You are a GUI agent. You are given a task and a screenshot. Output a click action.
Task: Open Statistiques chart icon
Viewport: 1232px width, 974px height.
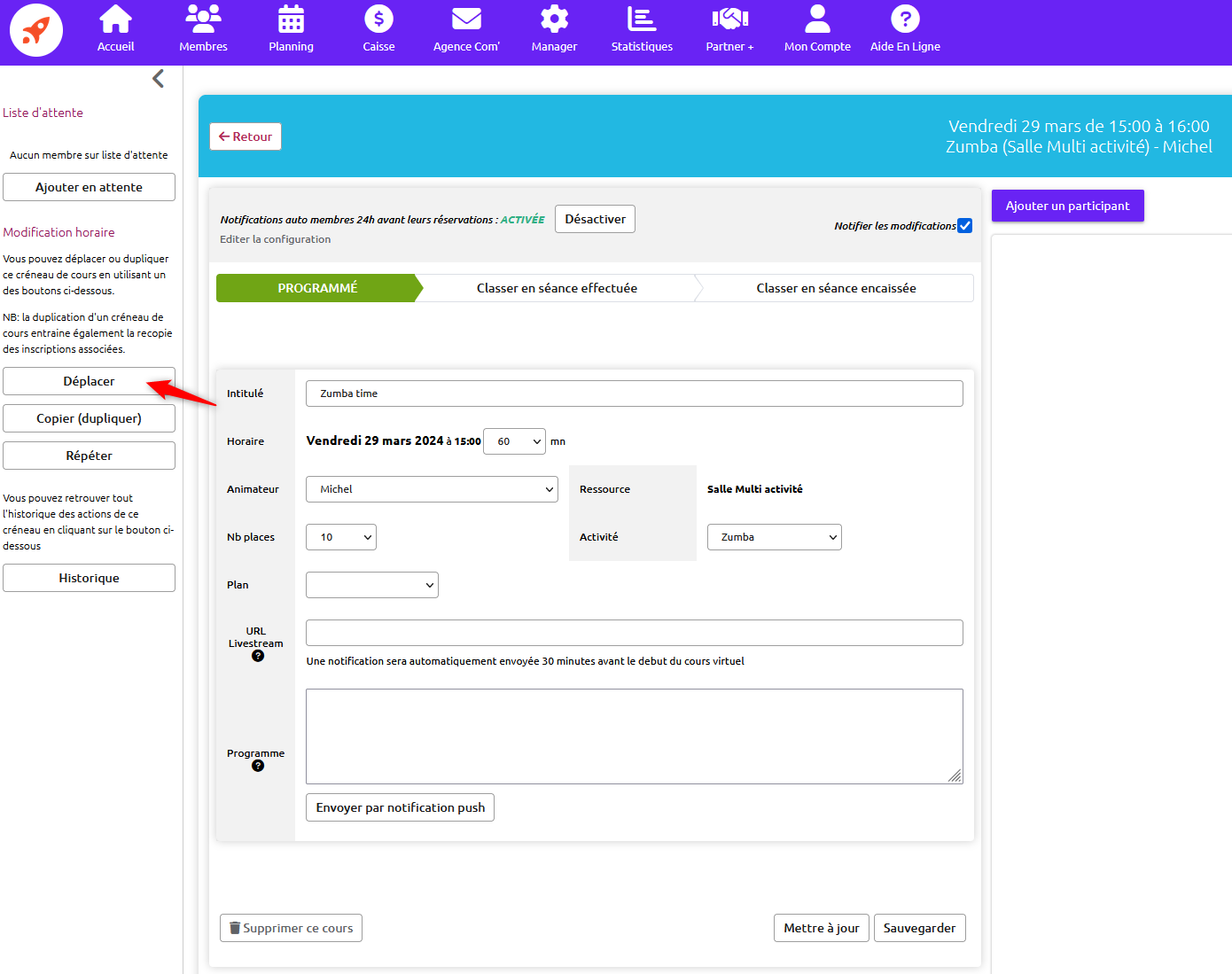(x=642, y=19)
